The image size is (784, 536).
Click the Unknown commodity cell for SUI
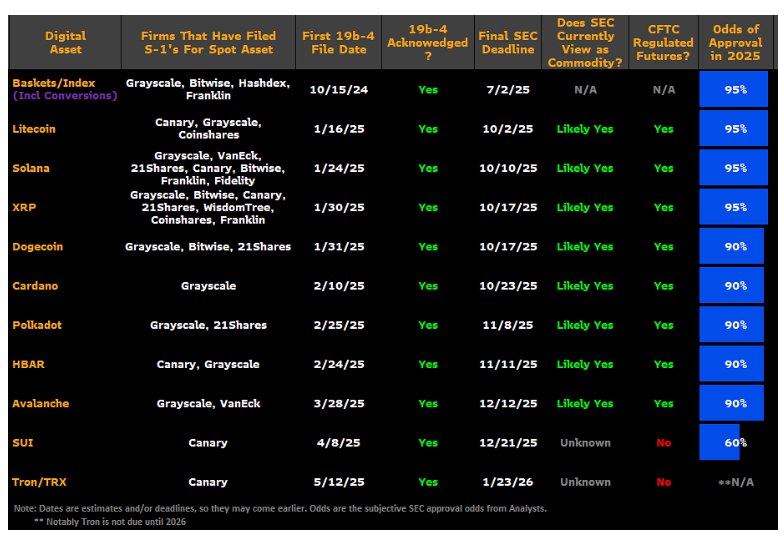[x=585, y=442]
